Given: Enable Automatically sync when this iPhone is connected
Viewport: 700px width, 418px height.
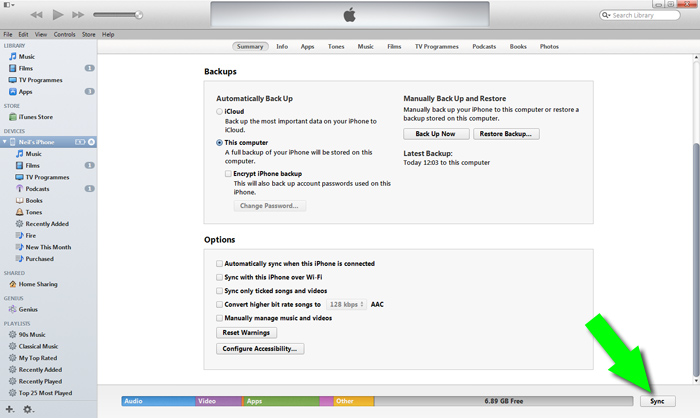Looking at the screenshot, I should (219, 263).
